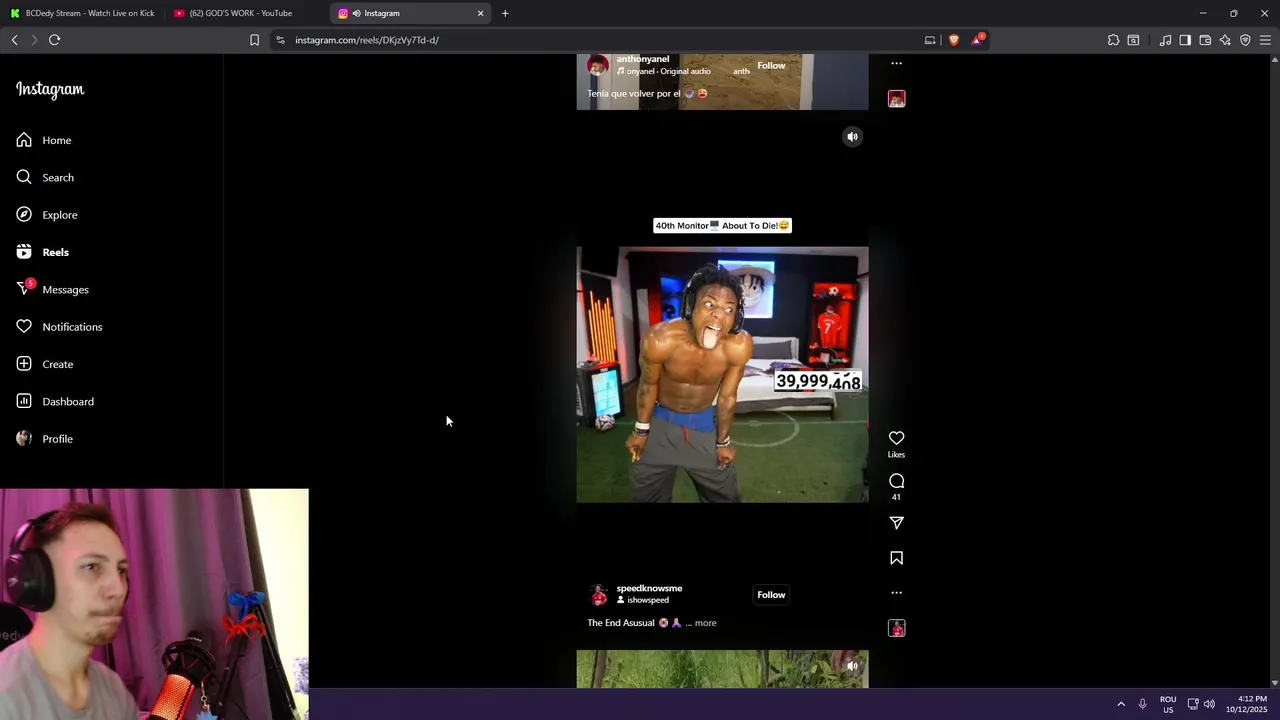Go back in browser history
This screenshot has width=1280, height=720.
click(x=15, y=40)
